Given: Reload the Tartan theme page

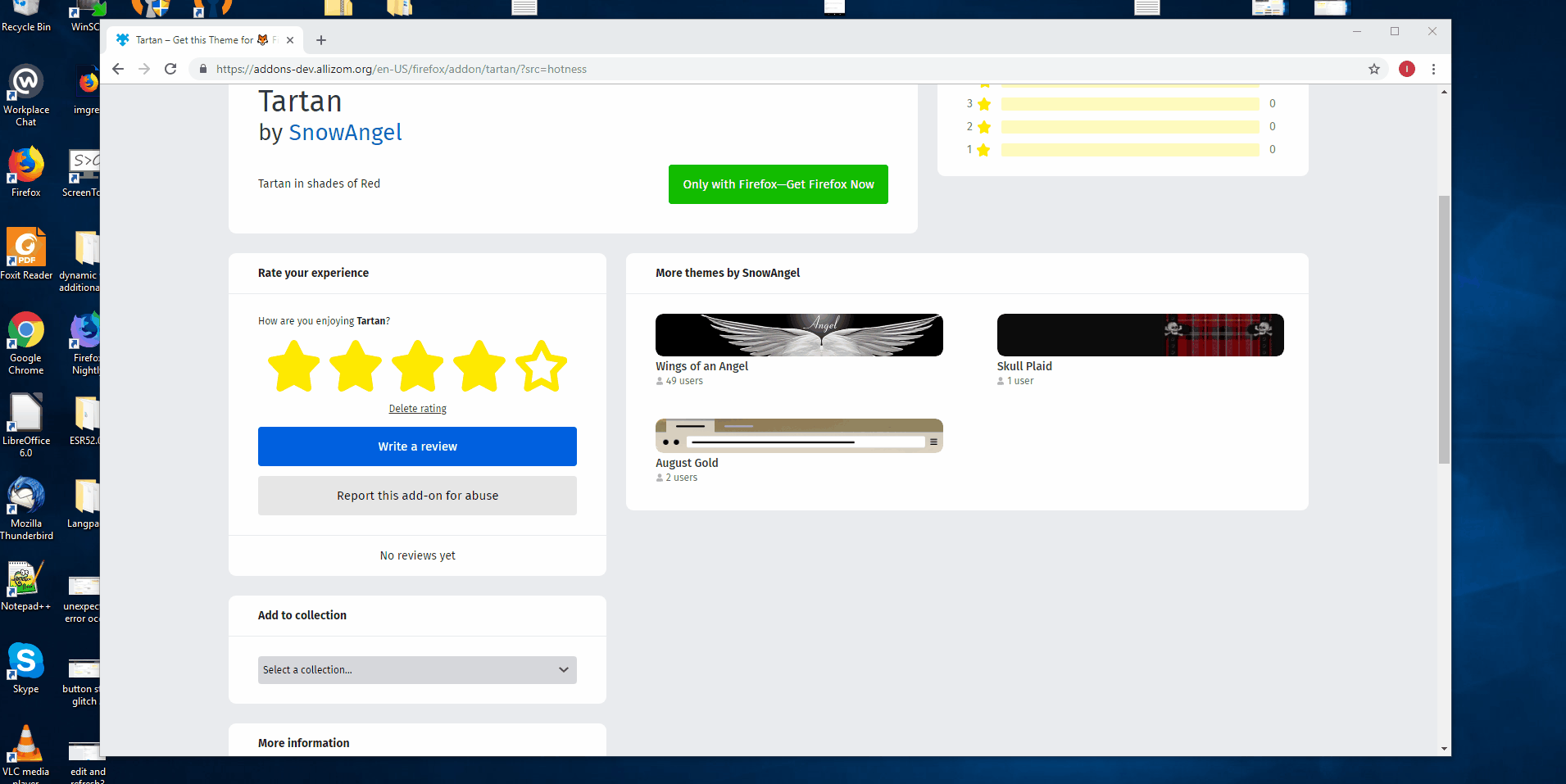Looking at the screenshot, I should (170, 69).
